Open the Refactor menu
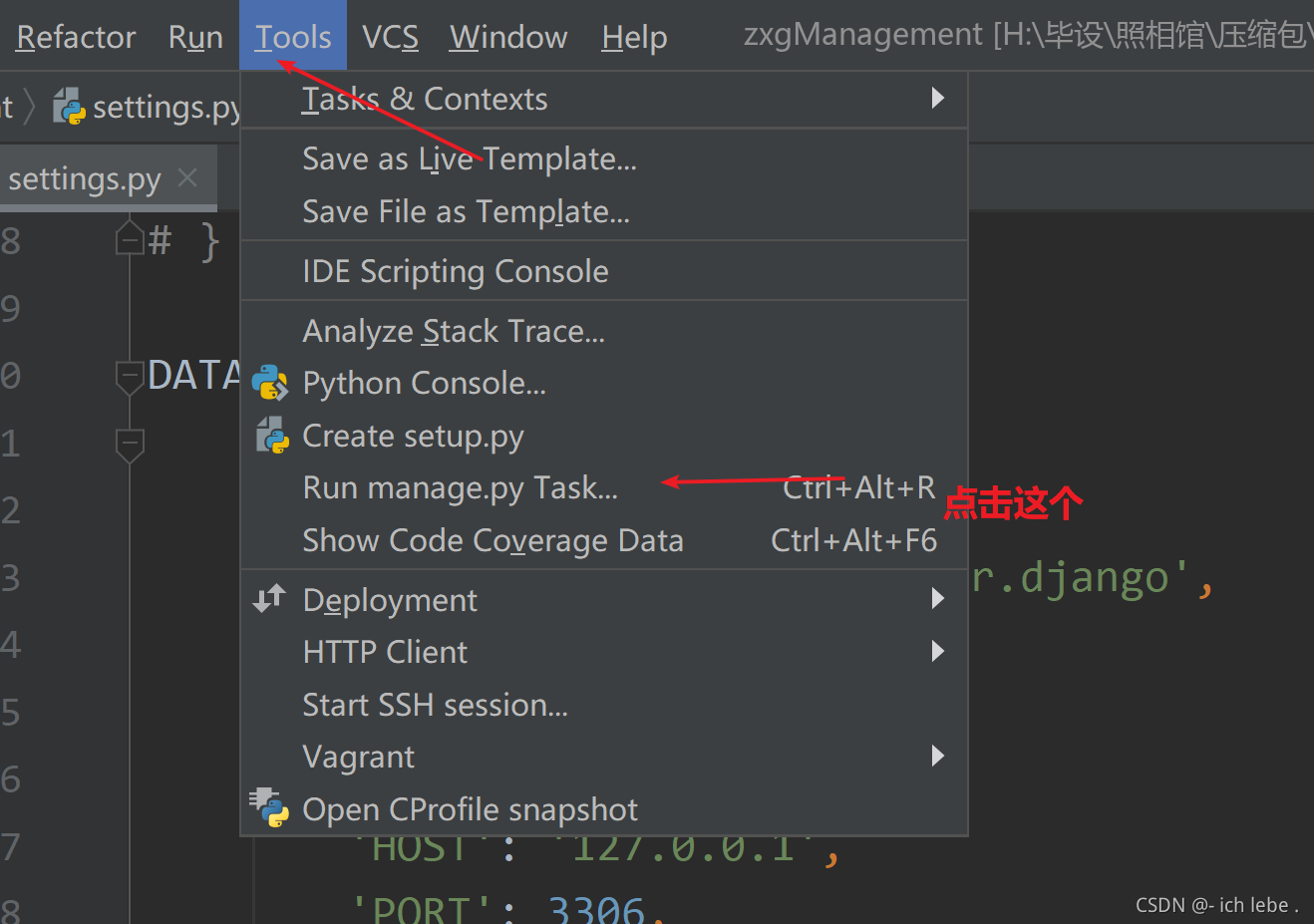Image resolution: width=1314 pixels, height=924 pixels. [76, 37]
